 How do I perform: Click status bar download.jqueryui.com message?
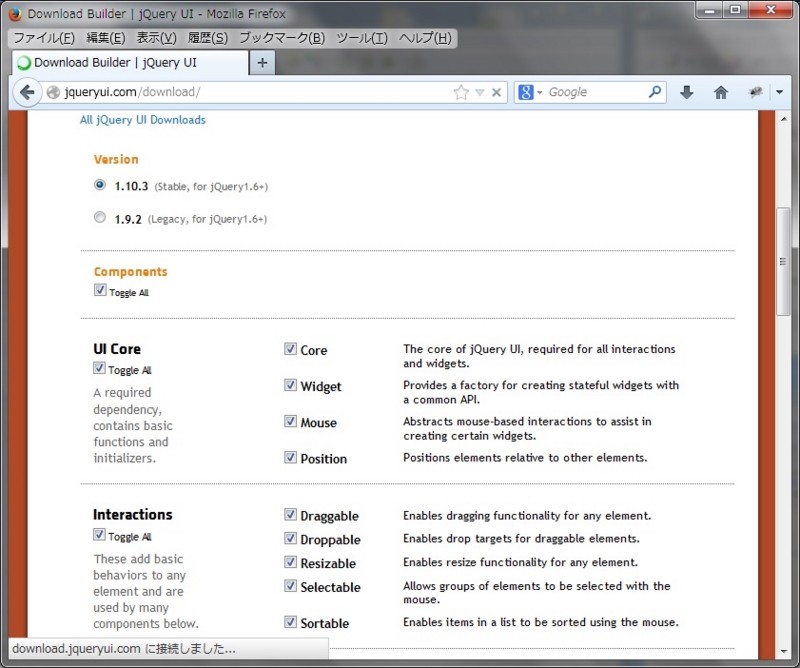click(124, 649)
